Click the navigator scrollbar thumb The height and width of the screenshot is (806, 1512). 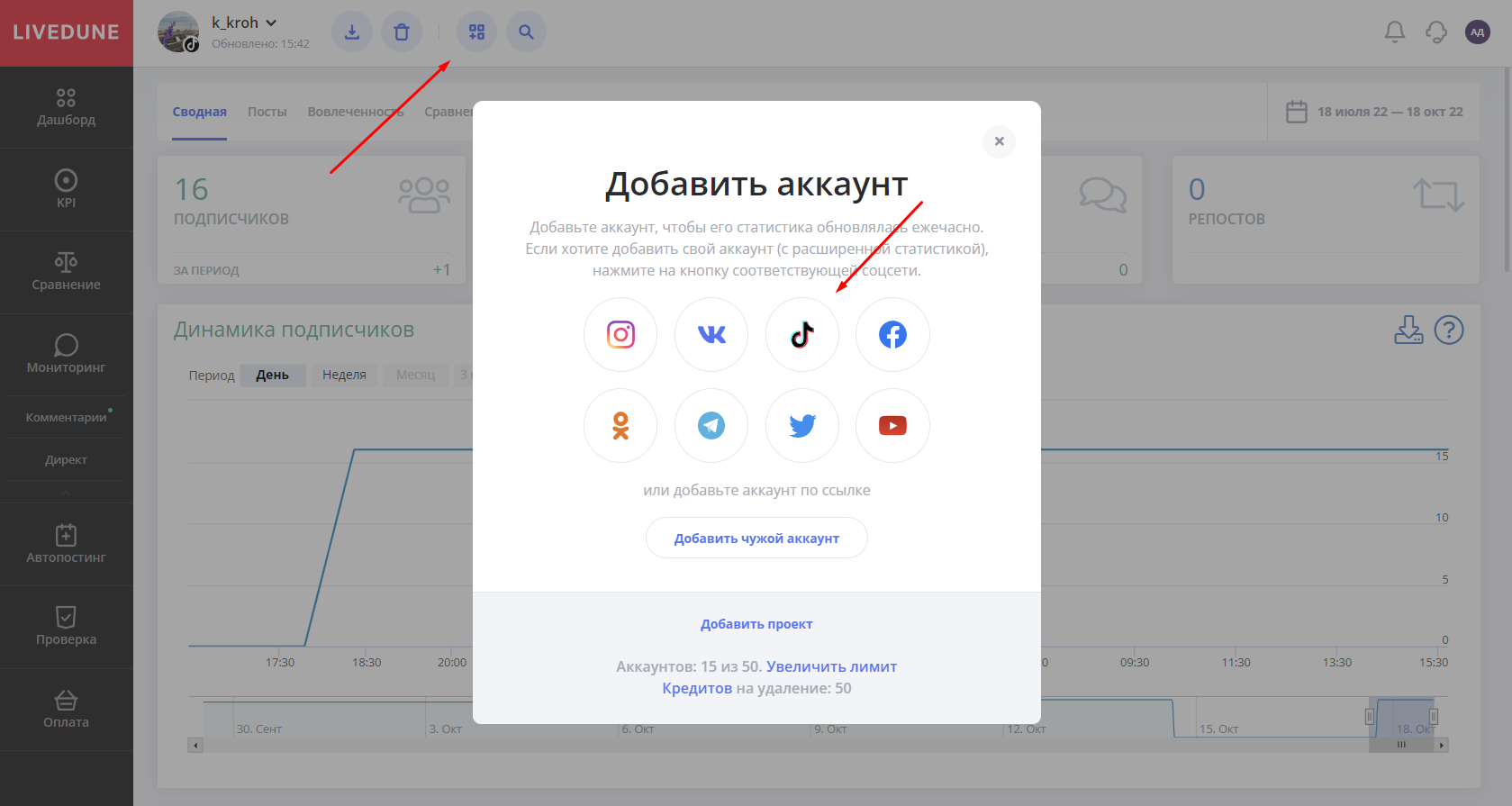[1401, 745]
